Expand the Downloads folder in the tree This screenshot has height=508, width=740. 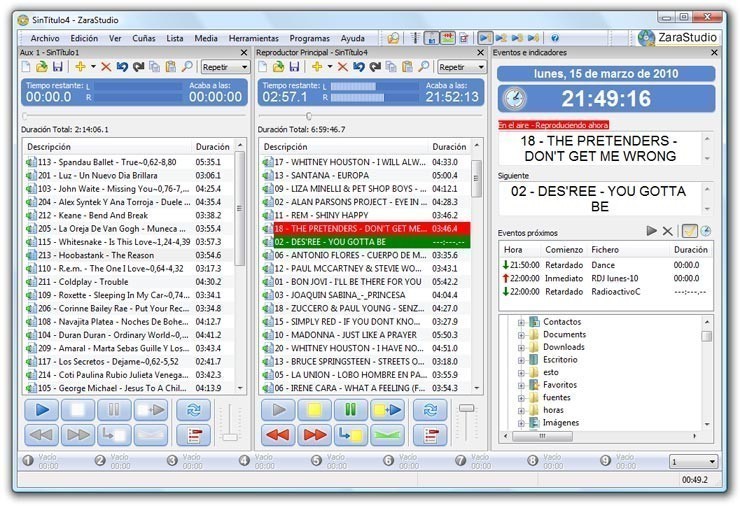click(521, 347)
